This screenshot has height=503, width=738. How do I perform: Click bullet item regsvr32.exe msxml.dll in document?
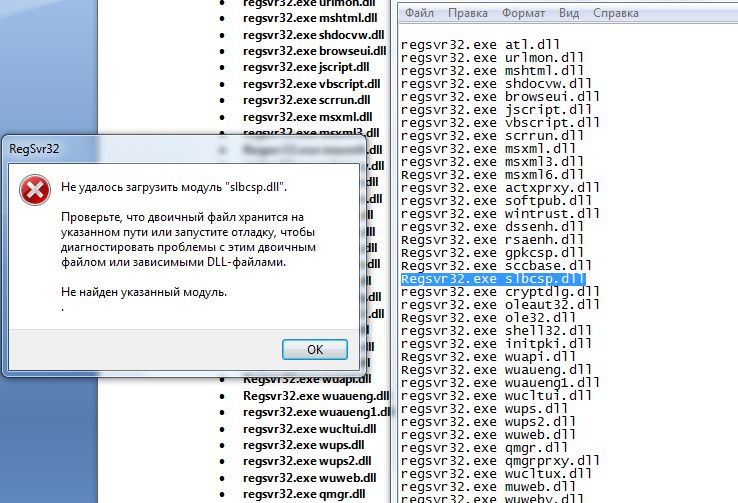307,117
